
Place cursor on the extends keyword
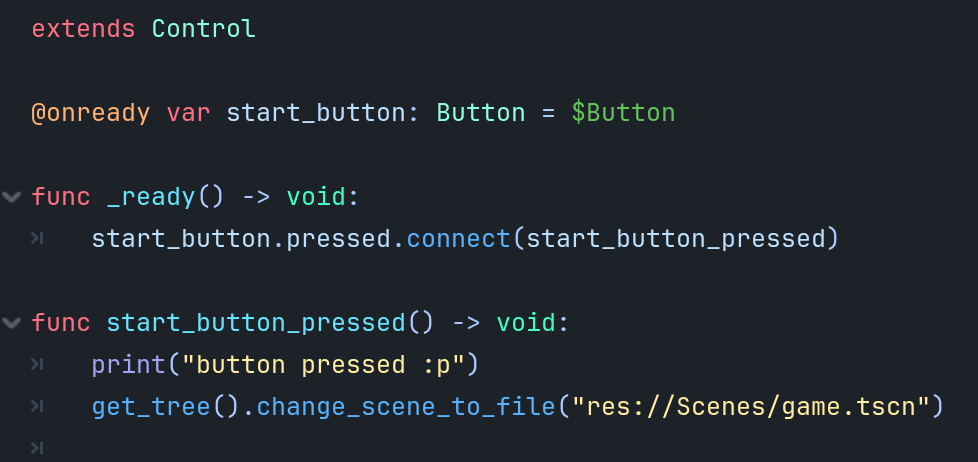coord(83,29)
